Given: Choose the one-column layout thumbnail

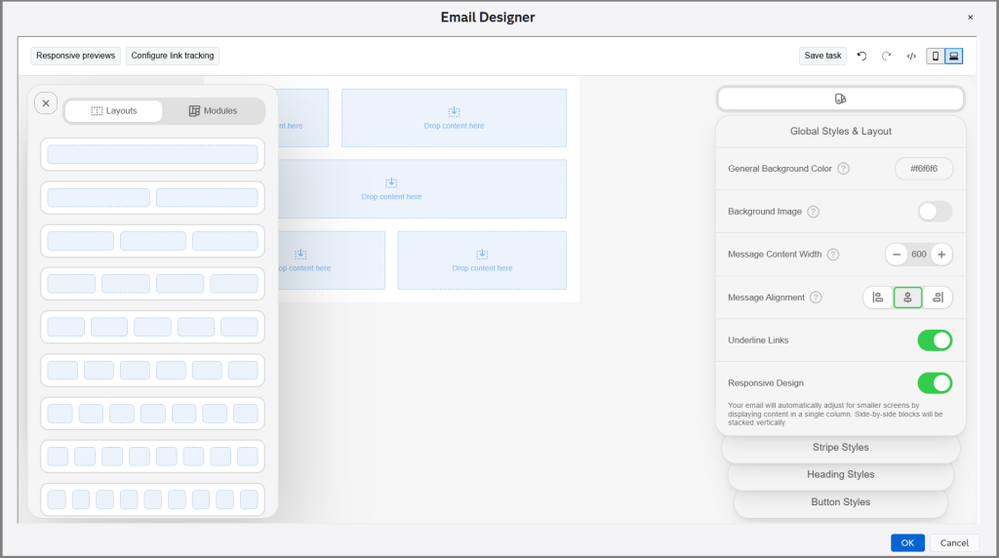Looking at the screenshot, I should 152,154.
